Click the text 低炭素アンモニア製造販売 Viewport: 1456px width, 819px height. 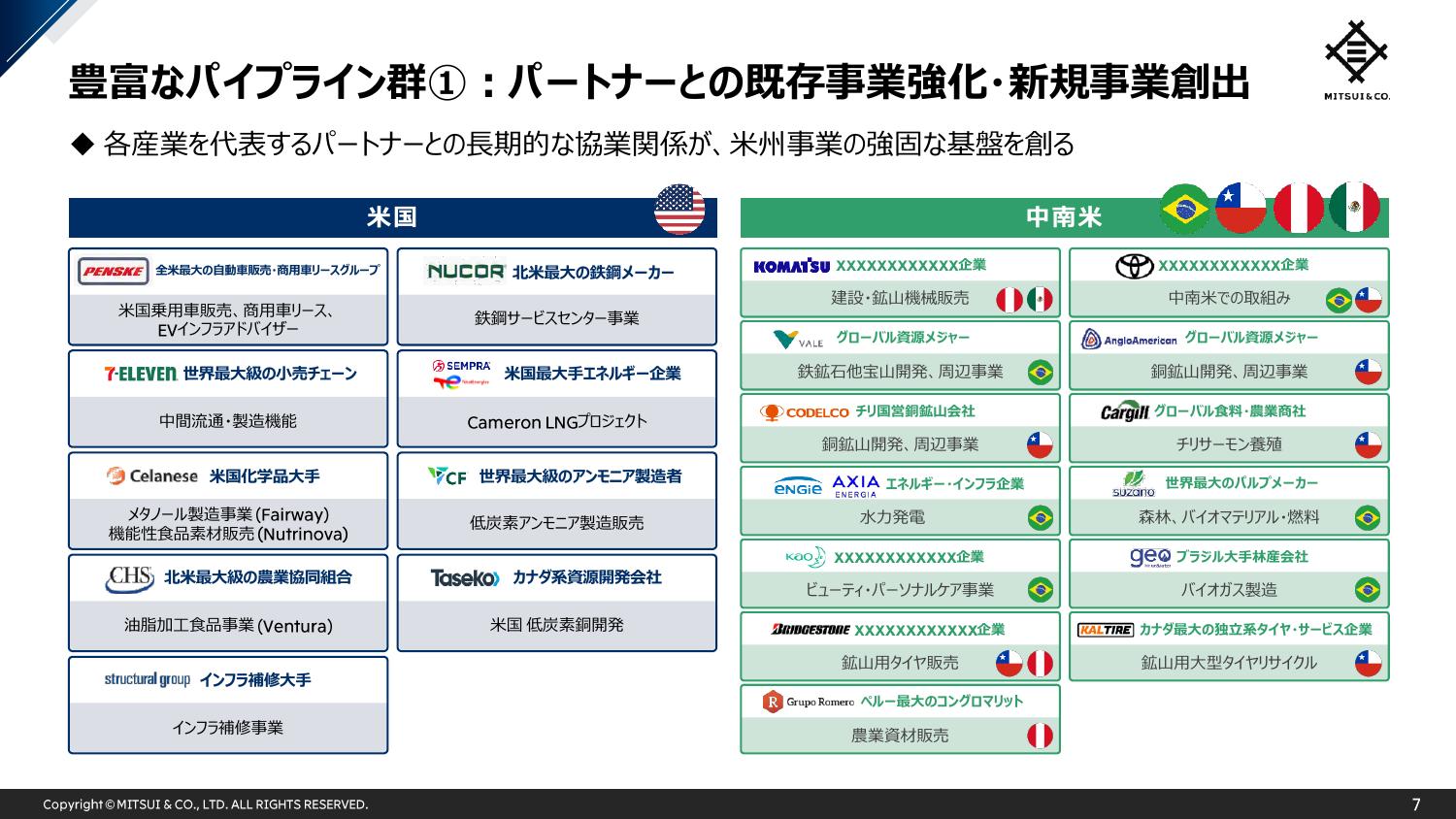(x=556, y=523)
